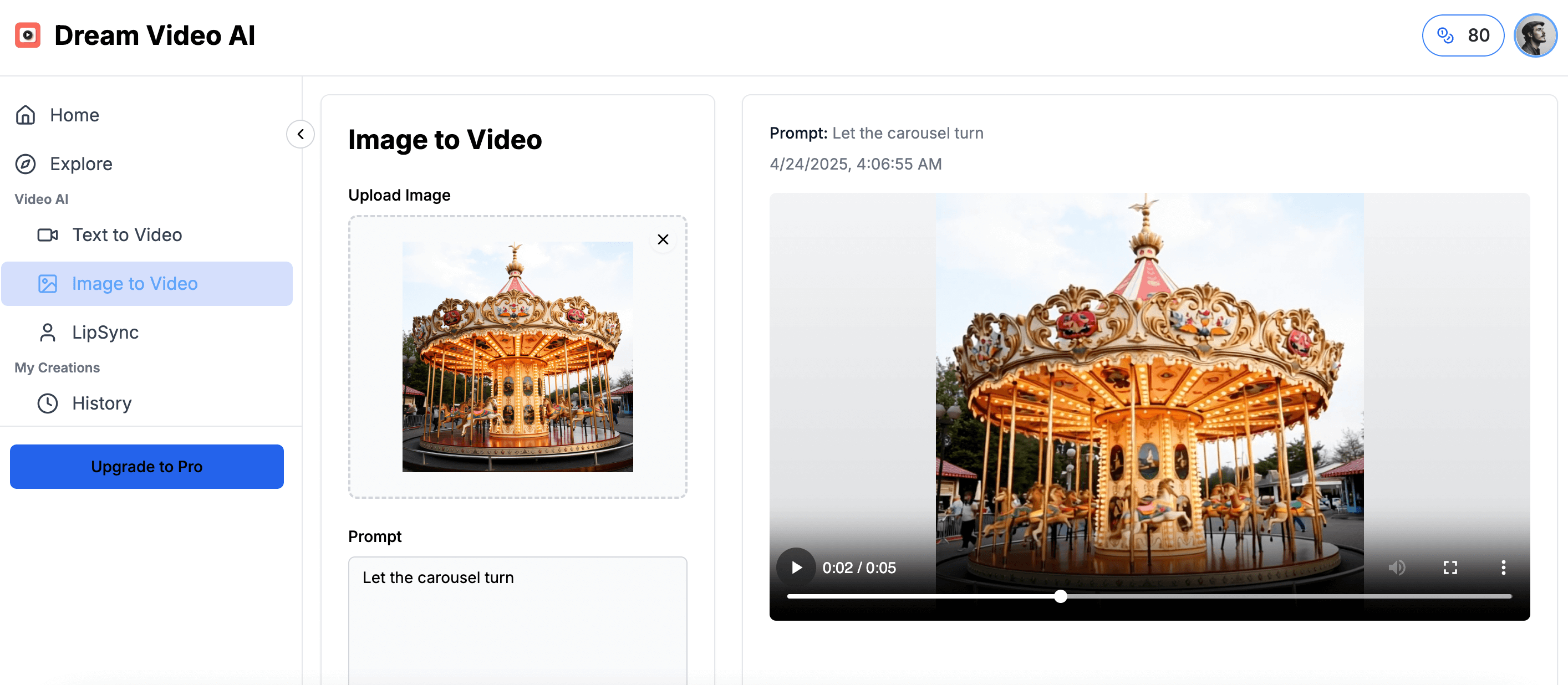Play the generated carousel video
Screen dimensions: 1568x685
(x=796, y=568)
